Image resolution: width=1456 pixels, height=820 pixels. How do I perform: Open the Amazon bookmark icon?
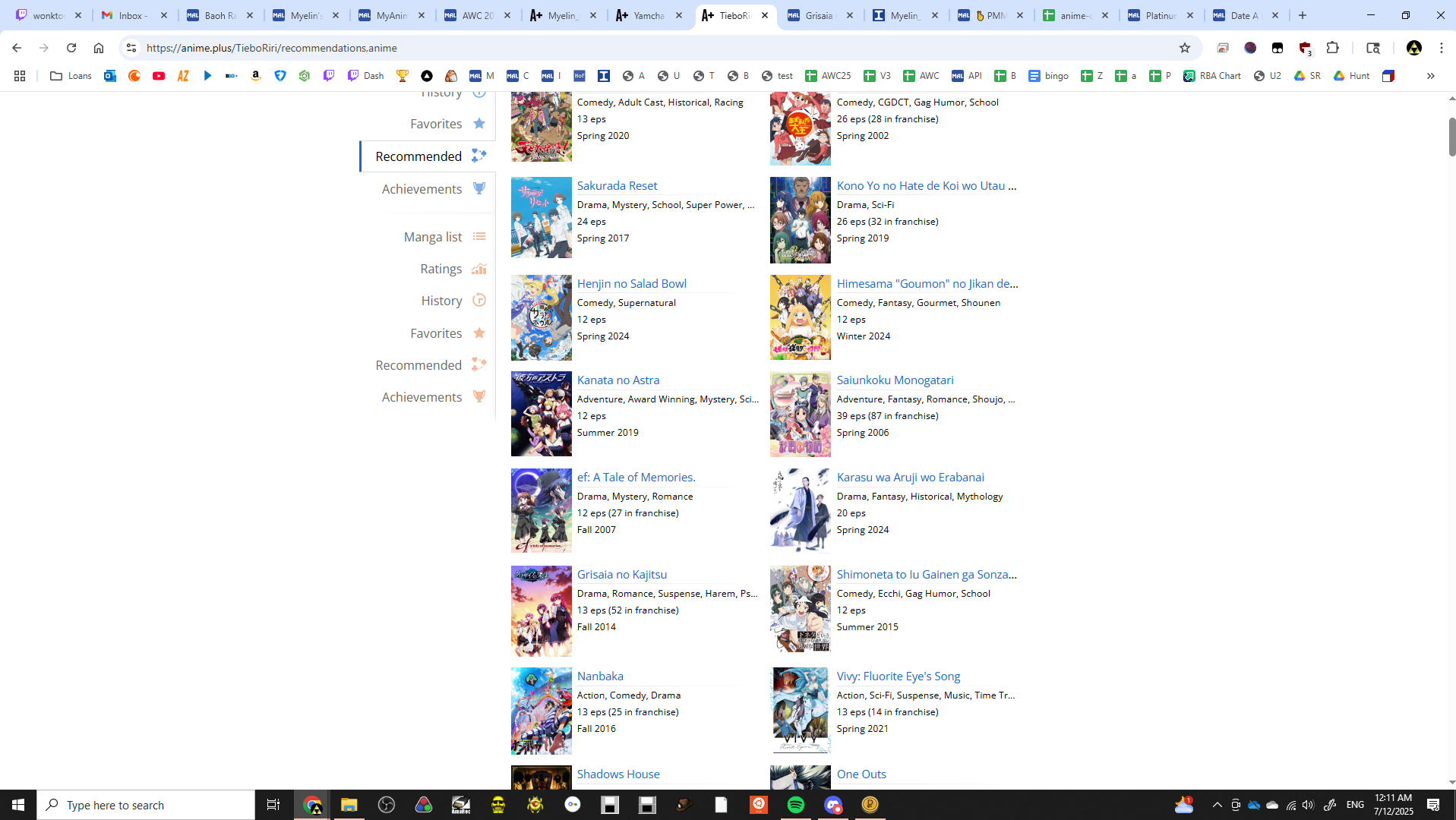(x=256, y=76)
